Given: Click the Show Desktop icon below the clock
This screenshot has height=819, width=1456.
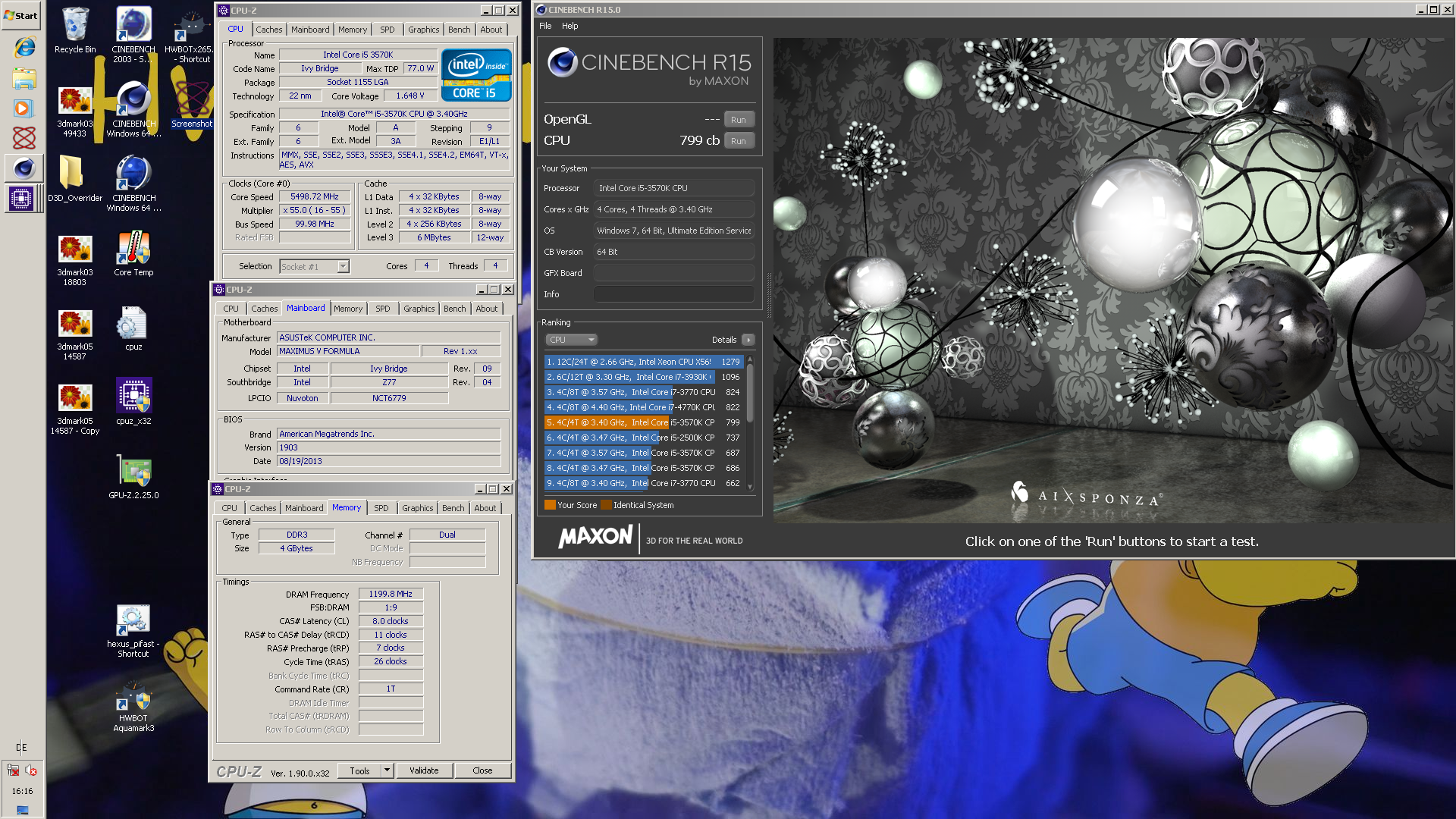Looking at the screenshot, I should coord(22,810).
